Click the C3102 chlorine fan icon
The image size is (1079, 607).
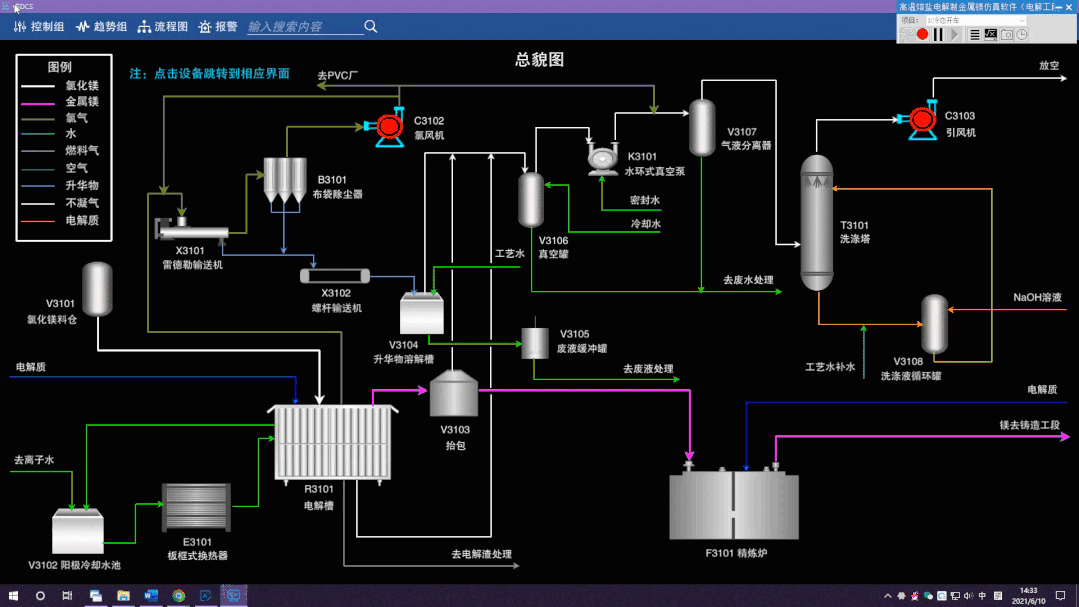pos(387,127)
